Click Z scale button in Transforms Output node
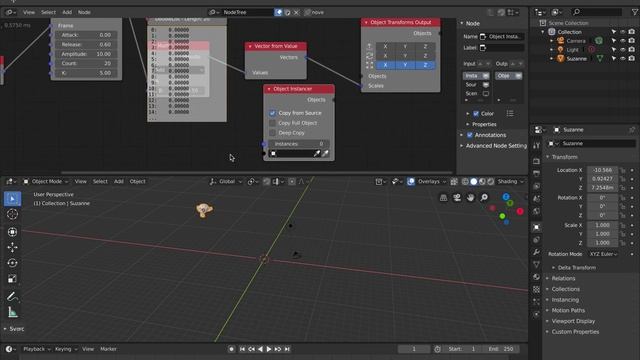 pos(425,65)
